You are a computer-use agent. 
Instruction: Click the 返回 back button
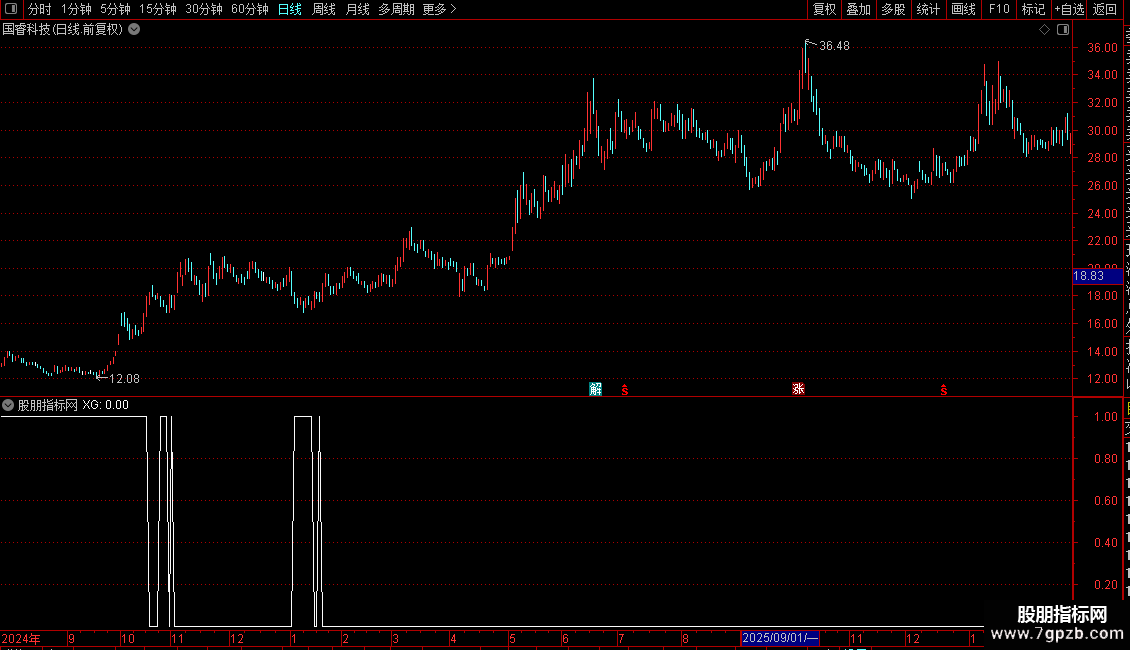tap(1105, 9)
